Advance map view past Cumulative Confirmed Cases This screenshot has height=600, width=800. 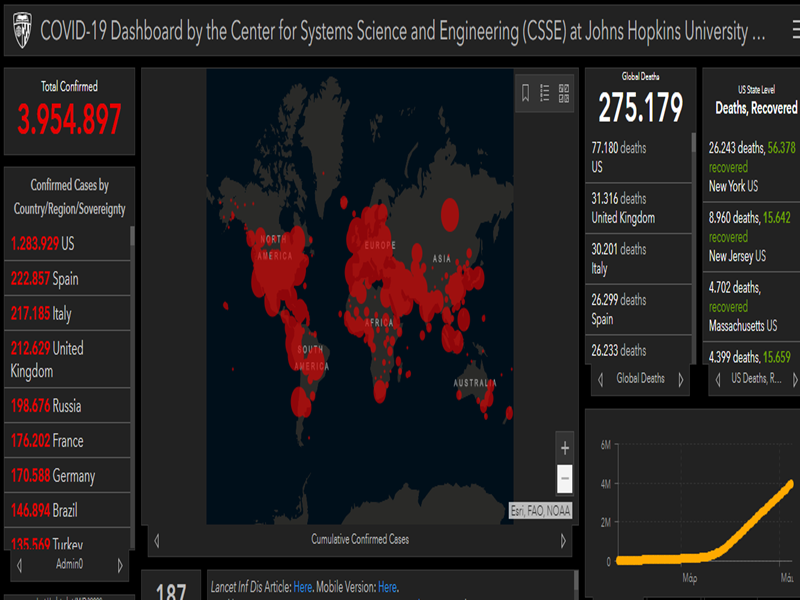(564, 540)
